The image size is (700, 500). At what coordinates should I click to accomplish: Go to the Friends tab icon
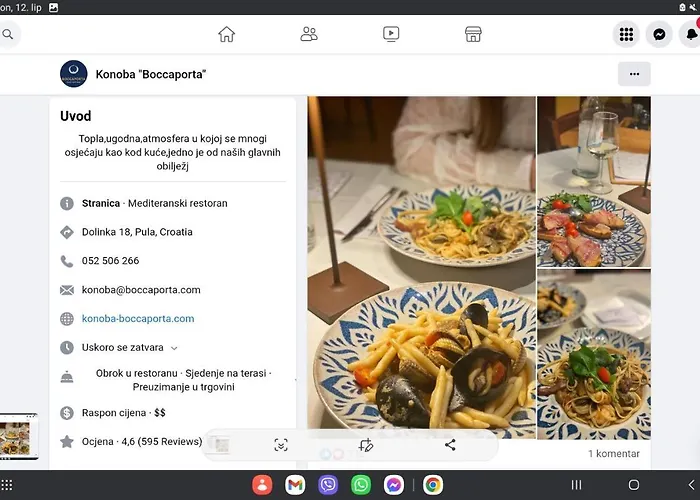click(309, 34)
